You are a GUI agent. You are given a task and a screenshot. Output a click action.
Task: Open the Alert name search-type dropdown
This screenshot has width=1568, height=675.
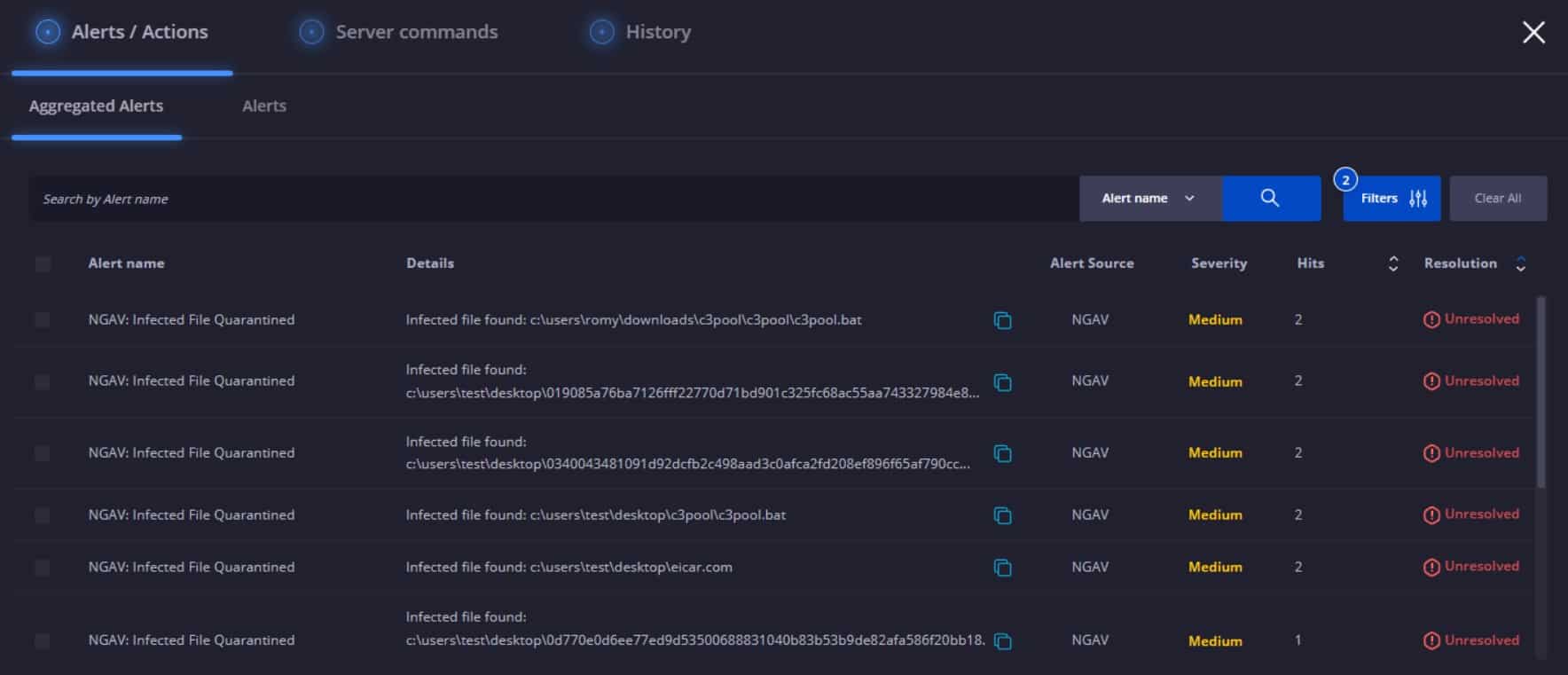1150,199
